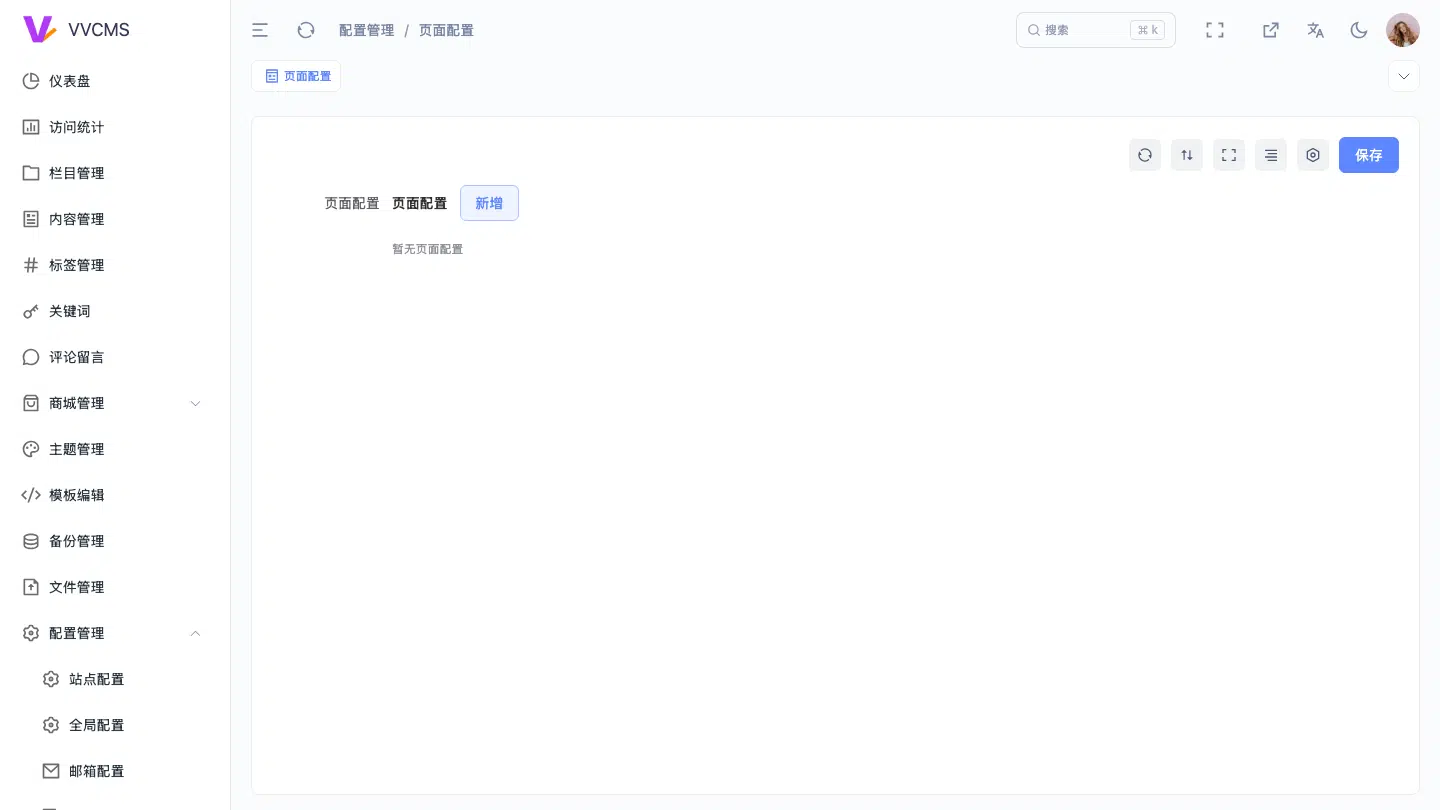Open panel settings hexagon icon

pyautogui.click(x=1313, y=155)
